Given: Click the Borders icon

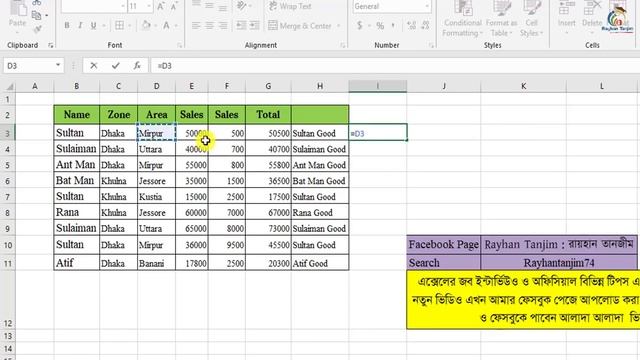Looking at the screenshot, I should click(x=119, y=25).
